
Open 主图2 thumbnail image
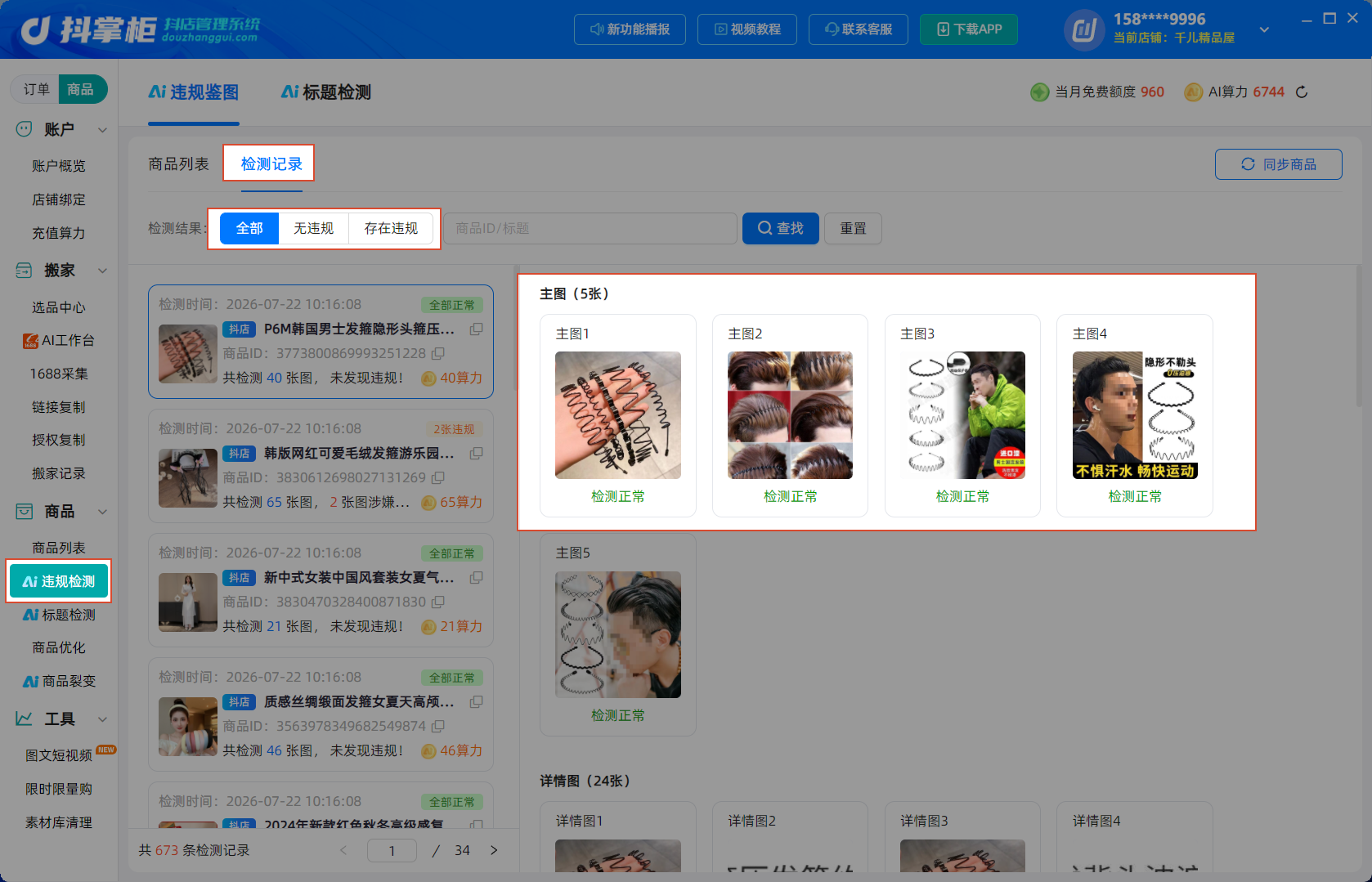[x=790, y=415]
